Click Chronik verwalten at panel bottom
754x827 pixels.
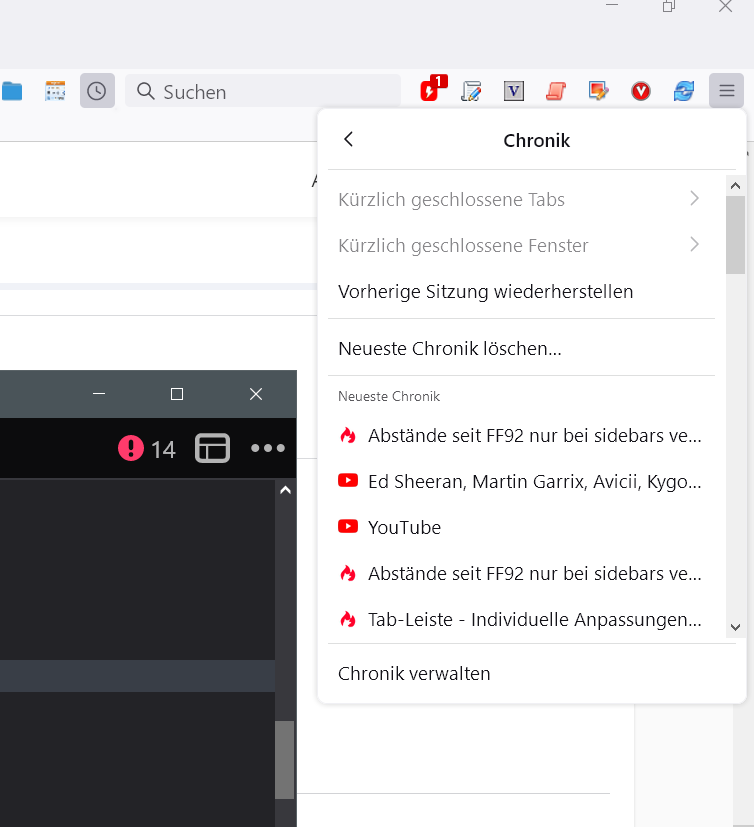(x=414, y=673)
